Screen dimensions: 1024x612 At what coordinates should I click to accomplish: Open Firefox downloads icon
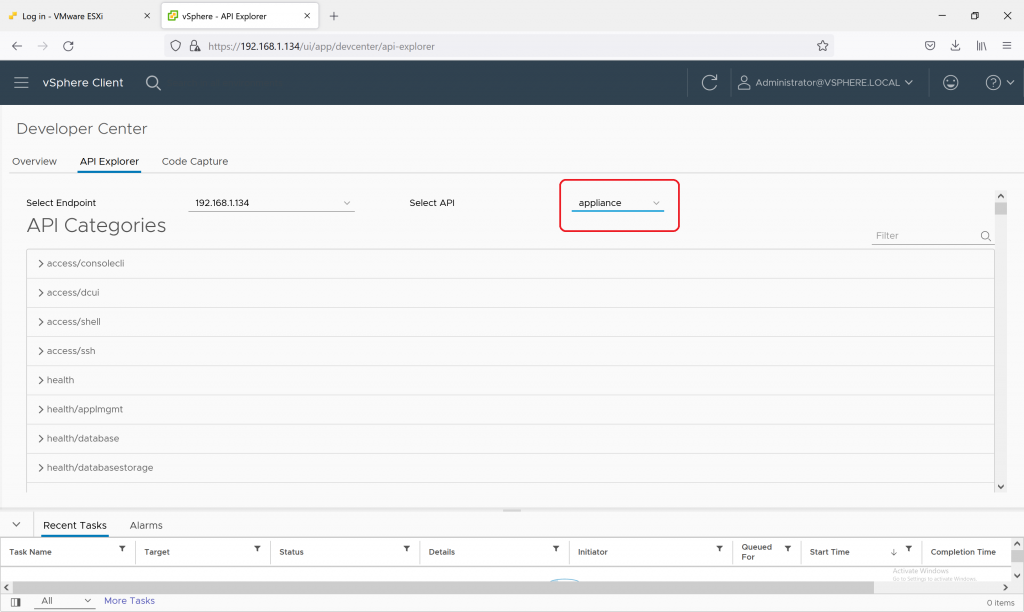tap(955, 46)
